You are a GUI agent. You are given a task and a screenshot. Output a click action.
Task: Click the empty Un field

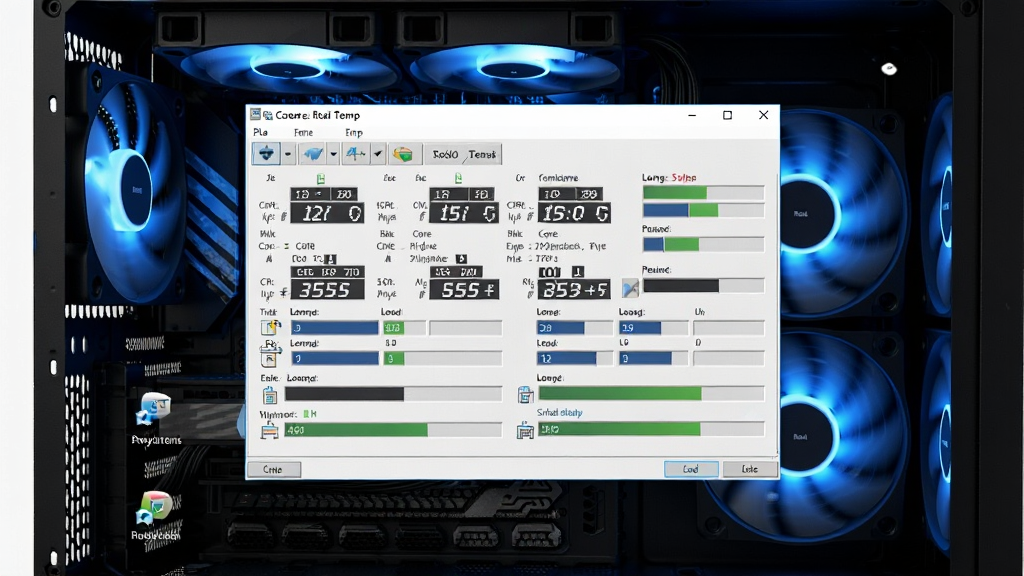pyautogui.click(x=729, y=328)
